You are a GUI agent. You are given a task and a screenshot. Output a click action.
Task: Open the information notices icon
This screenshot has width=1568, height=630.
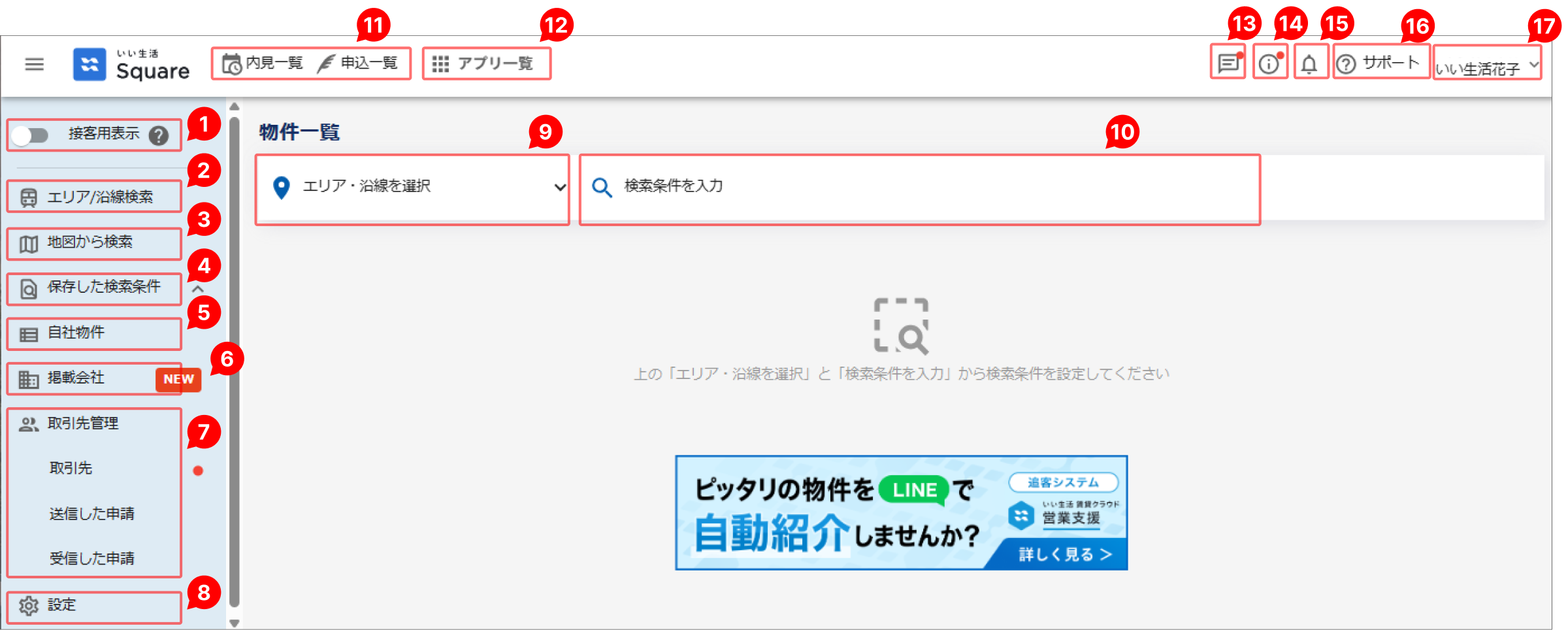coord(1269,63)
